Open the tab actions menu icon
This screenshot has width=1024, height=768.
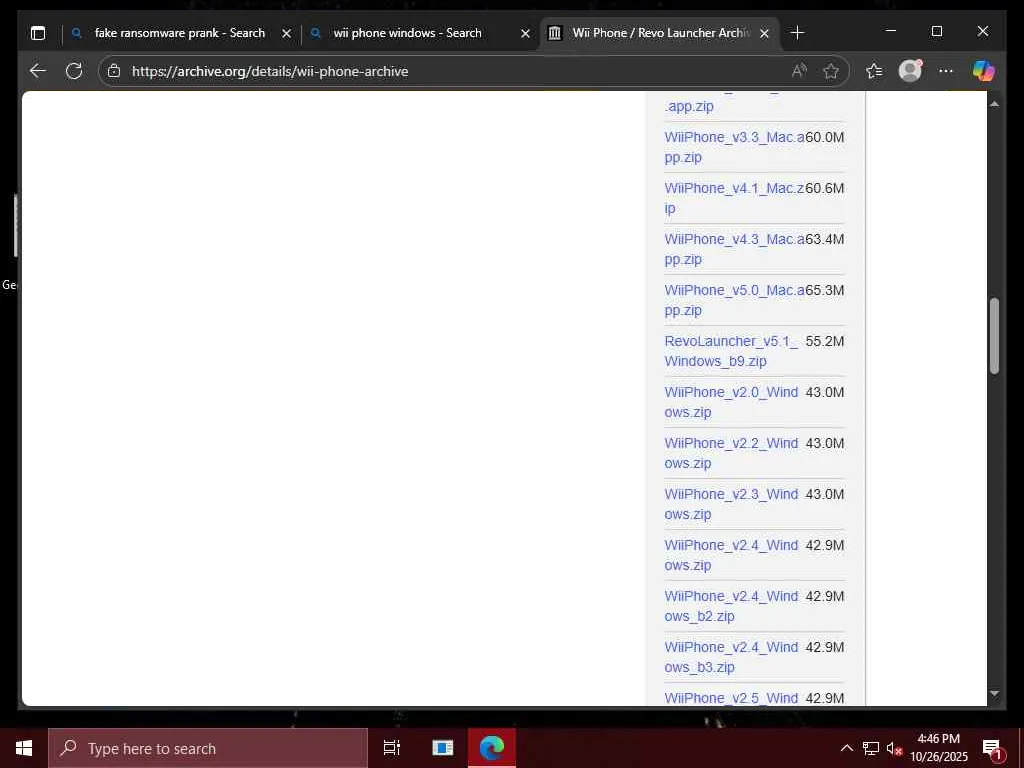[38, 33]
